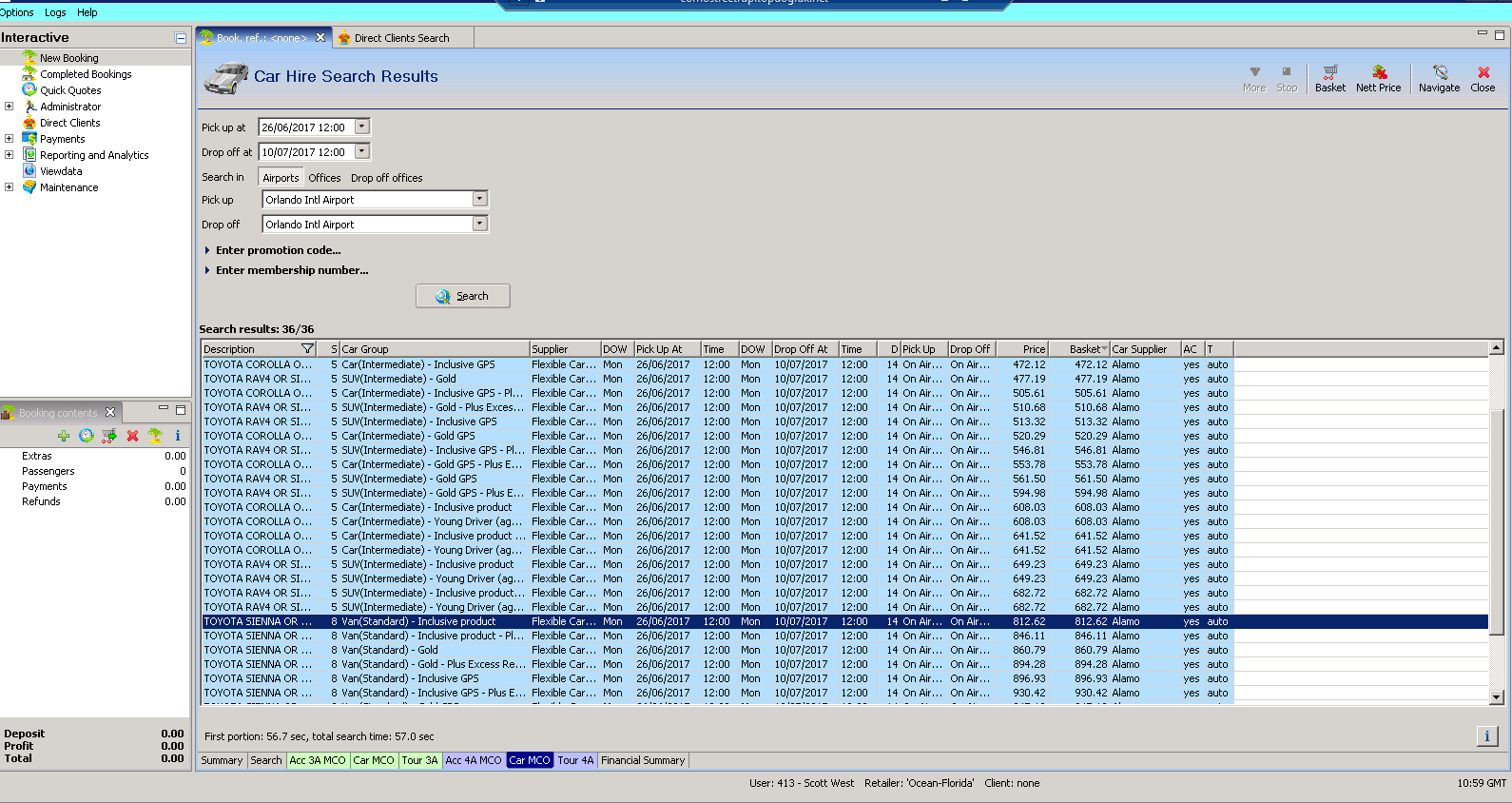Switch to the Tour 3A bottom tab
The height and width of the screenshot is (803, 1512).
[419, 760]
